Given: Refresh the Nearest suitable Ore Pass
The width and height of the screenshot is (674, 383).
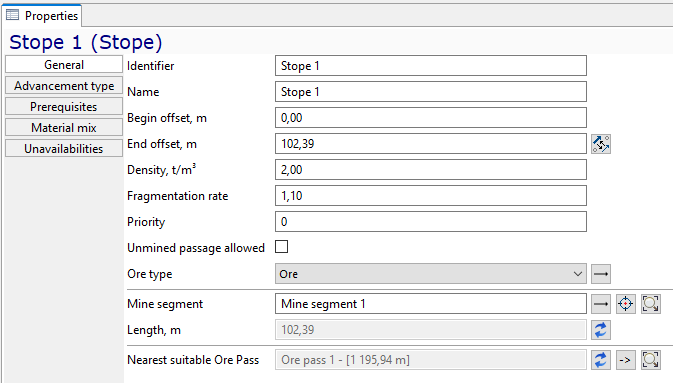Looking at the screenshot, I should click(x=600, y=360).
